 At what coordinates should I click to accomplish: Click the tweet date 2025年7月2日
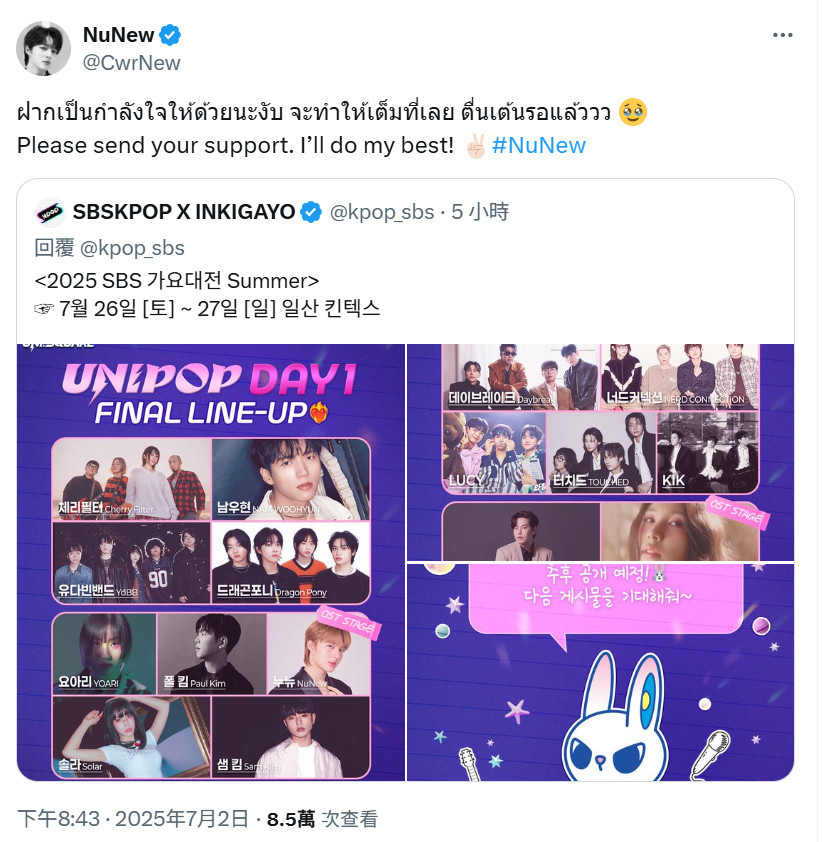181,819
